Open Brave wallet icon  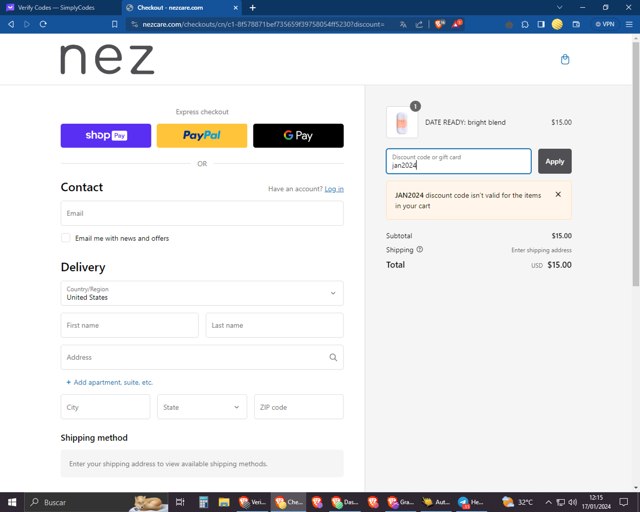point(576,24)
